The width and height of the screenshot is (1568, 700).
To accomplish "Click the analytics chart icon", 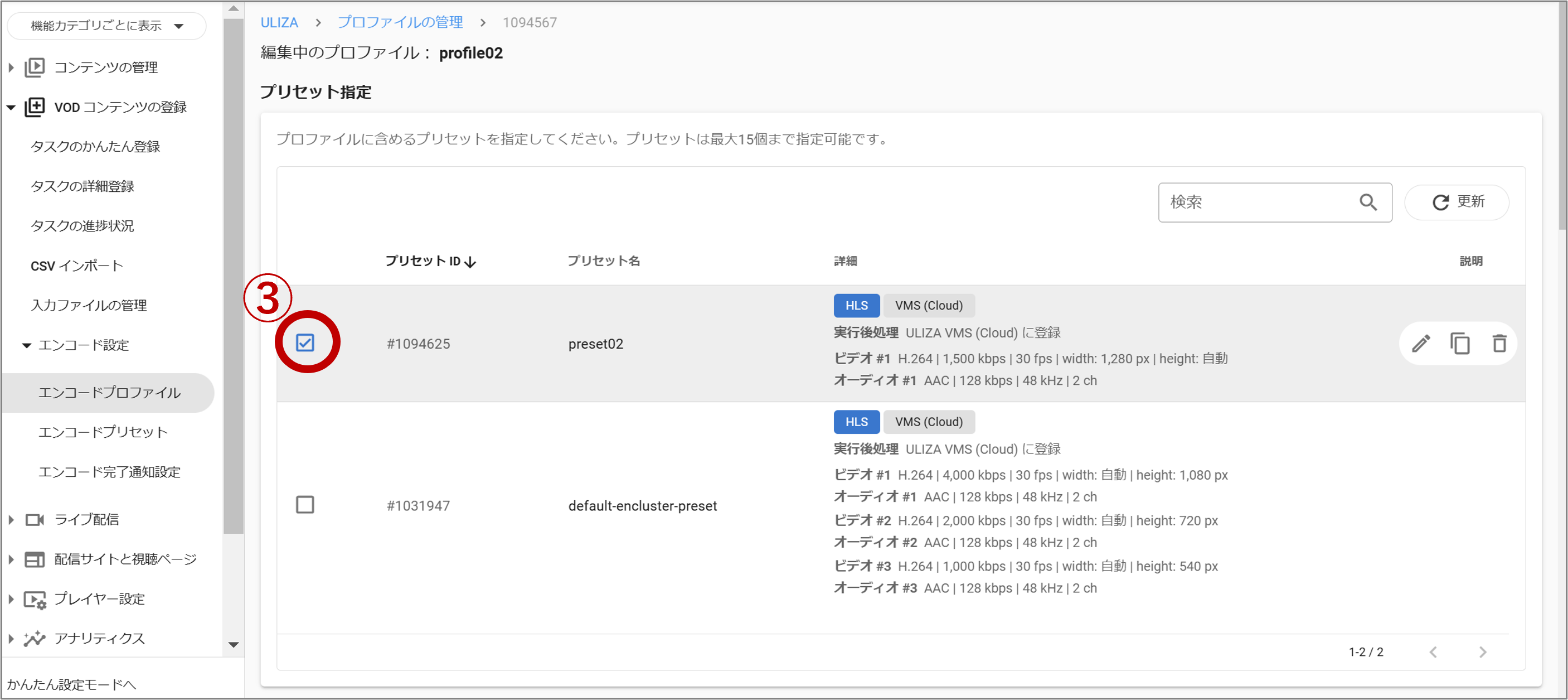I will 35,638.
